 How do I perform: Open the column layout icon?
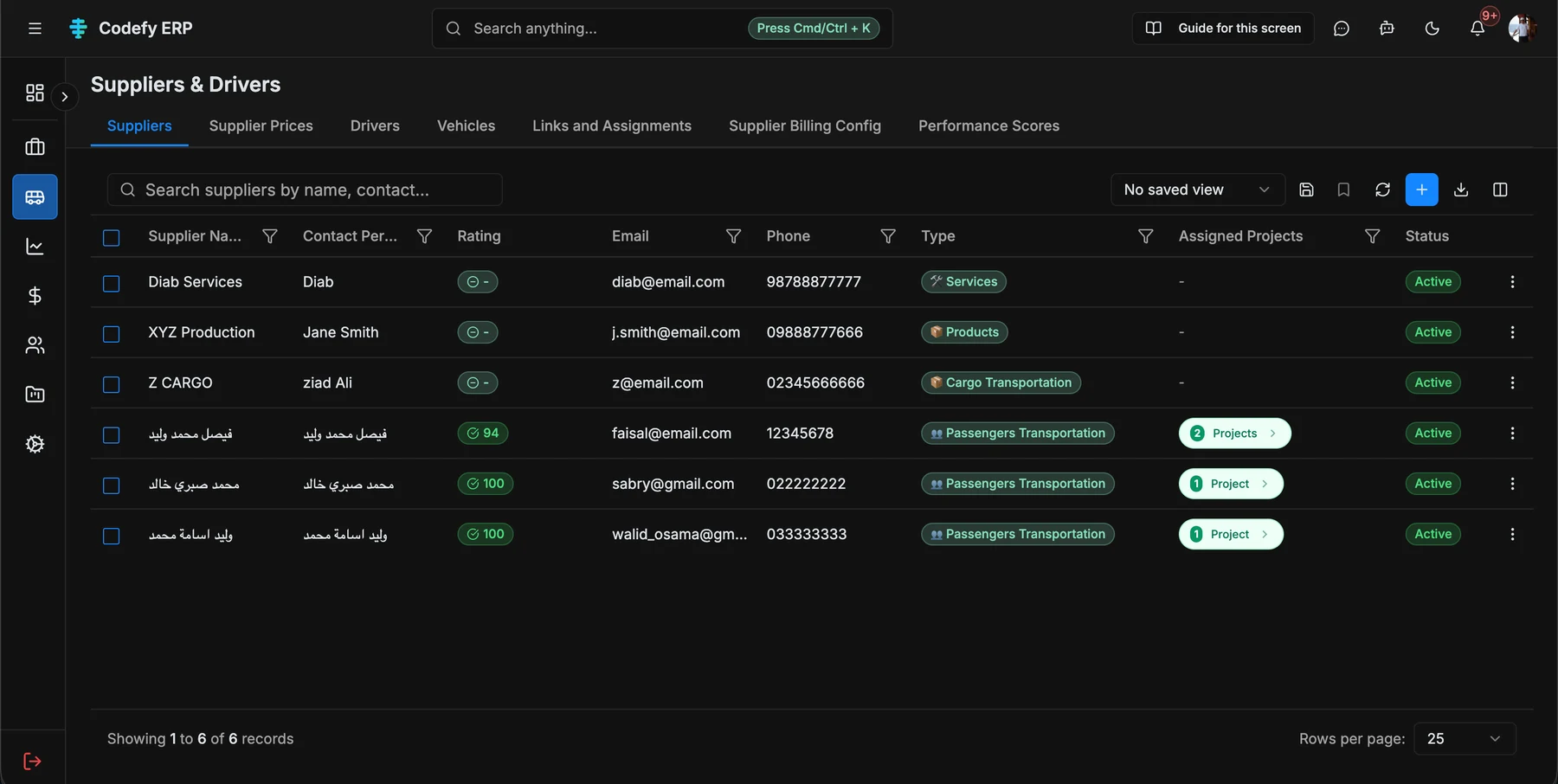tap(1501, 190)
